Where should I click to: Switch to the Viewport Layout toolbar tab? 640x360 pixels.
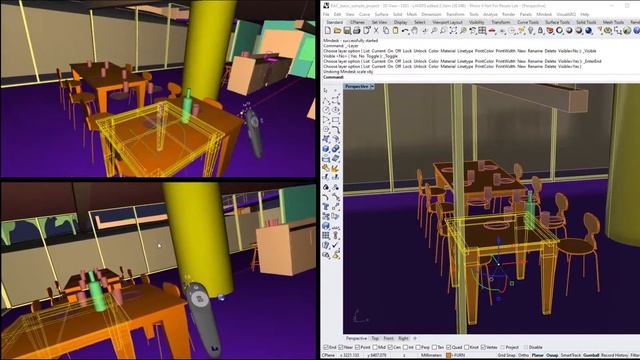pos(447,22)
